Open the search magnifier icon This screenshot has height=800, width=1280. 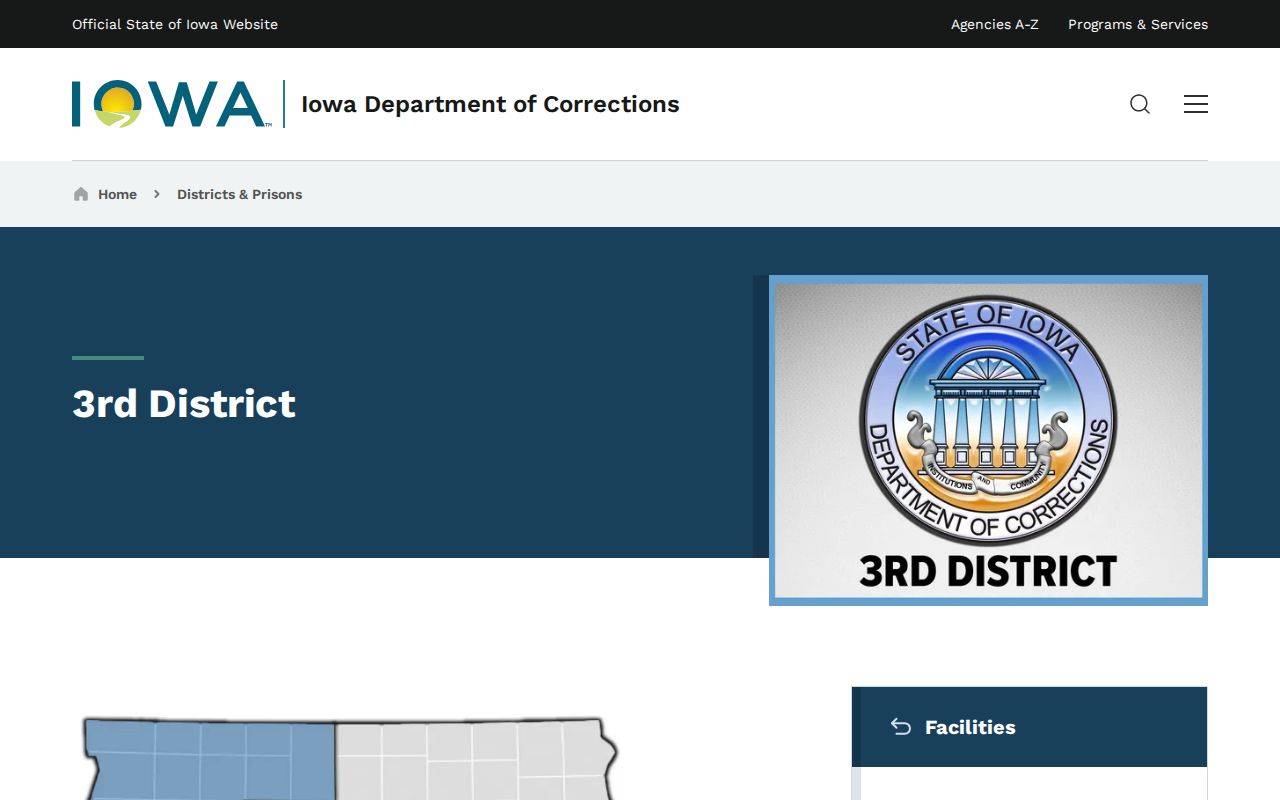click(1140, 104)
